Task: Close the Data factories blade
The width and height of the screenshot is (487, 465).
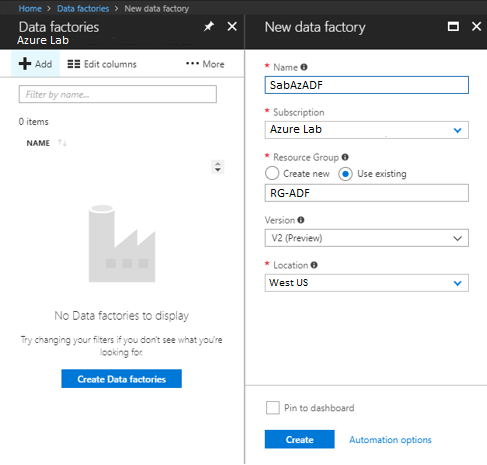Action: coord(232,26)
